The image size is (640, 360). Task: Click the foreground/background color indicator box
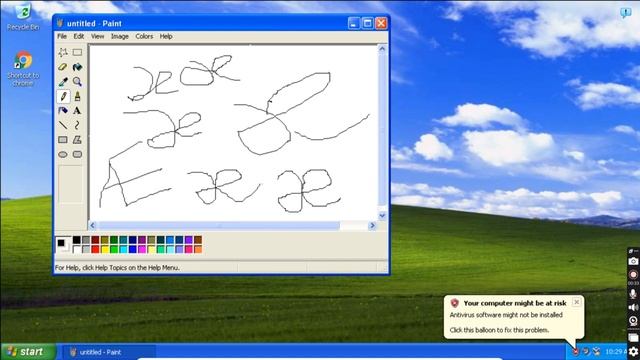[x=63, y=244]
